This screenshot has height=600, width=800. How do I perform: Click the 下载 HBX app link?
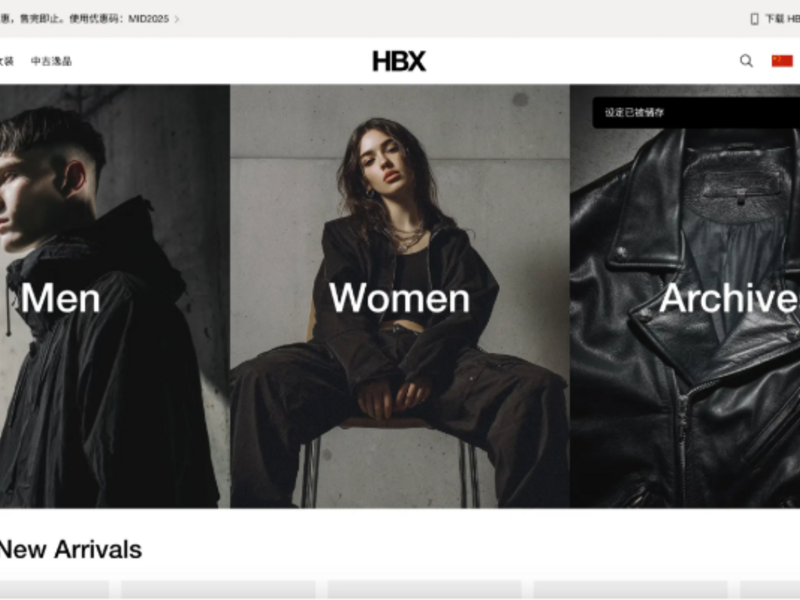(x=782, y=19)
